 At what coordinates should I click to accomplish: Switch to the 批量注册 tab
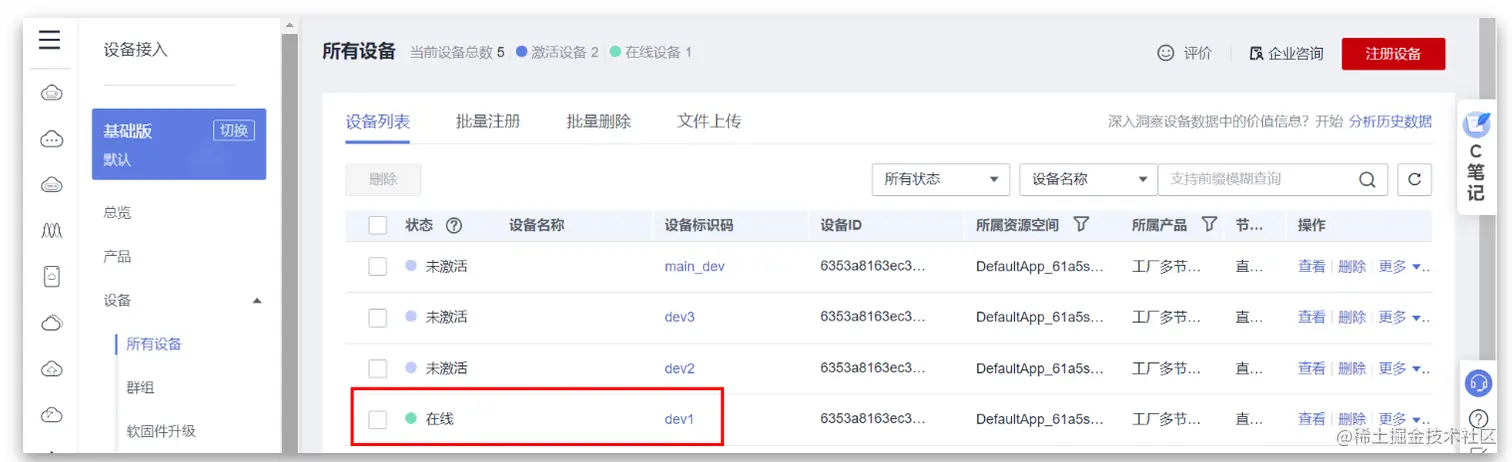pos(488,122)
